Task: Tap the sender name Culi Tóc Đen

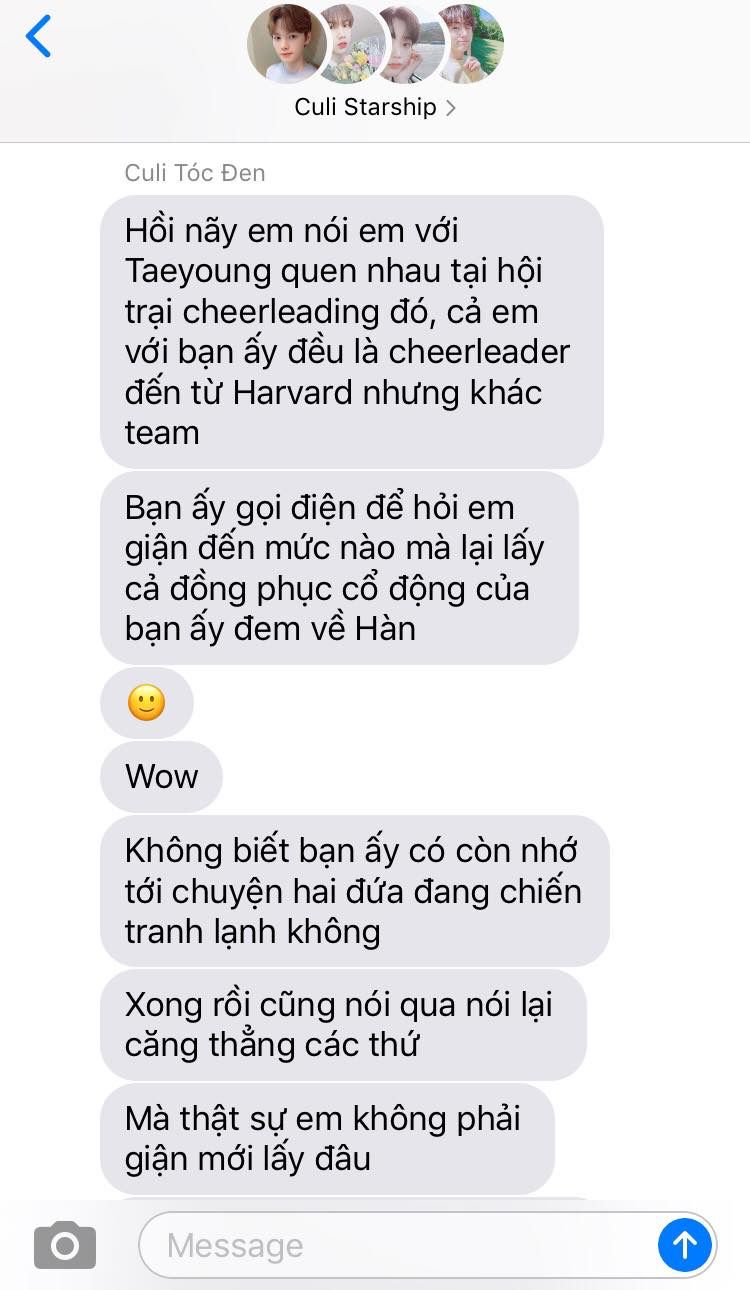Action: (x=195, y=173)
